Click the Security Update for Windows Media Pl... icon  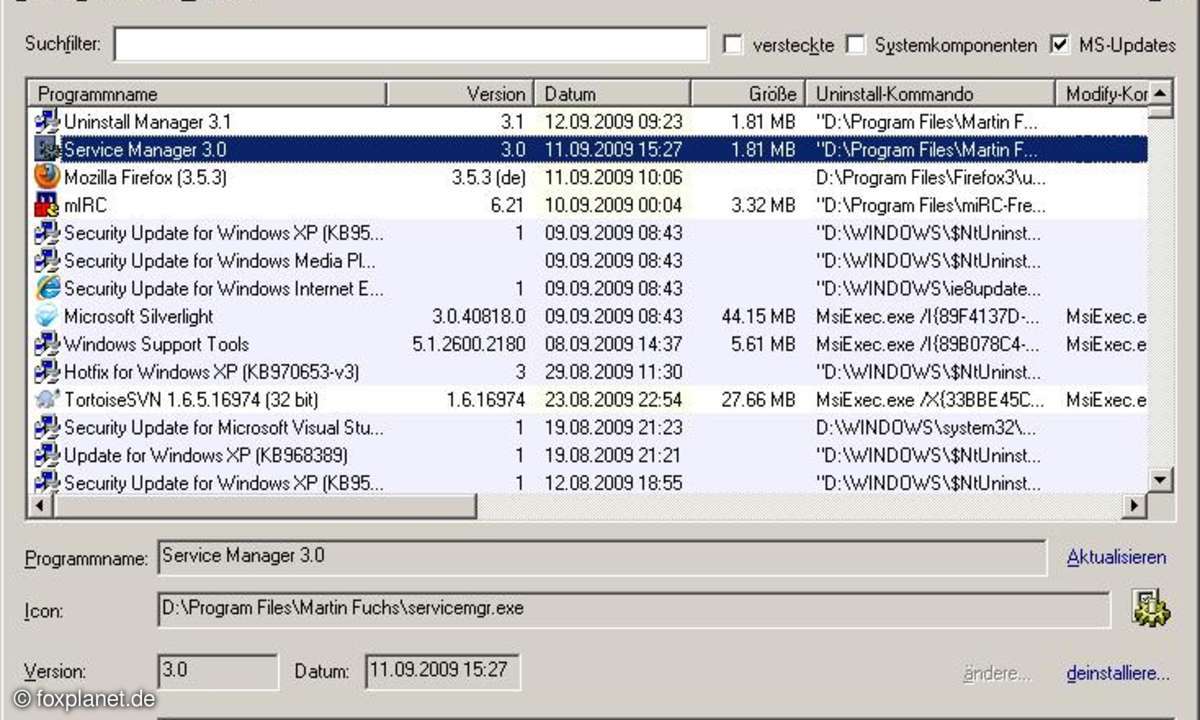(47, 261)
